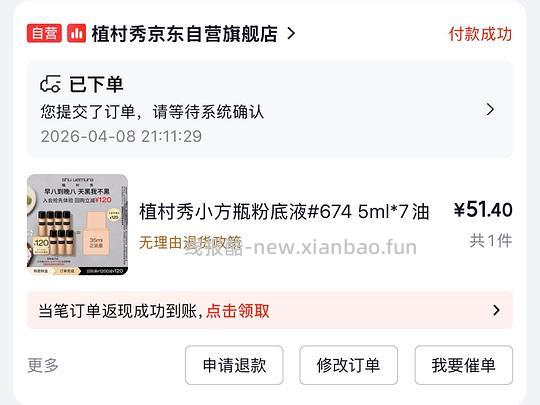Open the 已下单 order status heading
This screenshot has height=405, width=540.
click(x=96, y=84)
